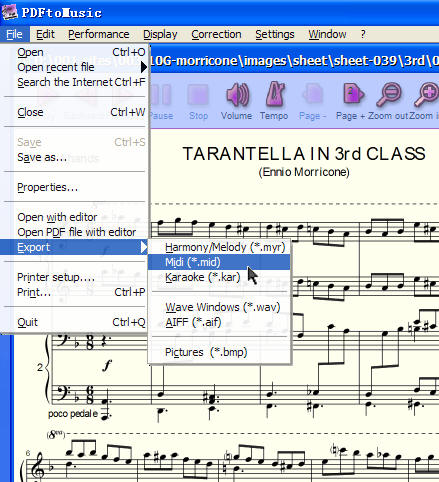Open the Tempo metronome tool
This screenshot has height=482, width=439.
274,101
